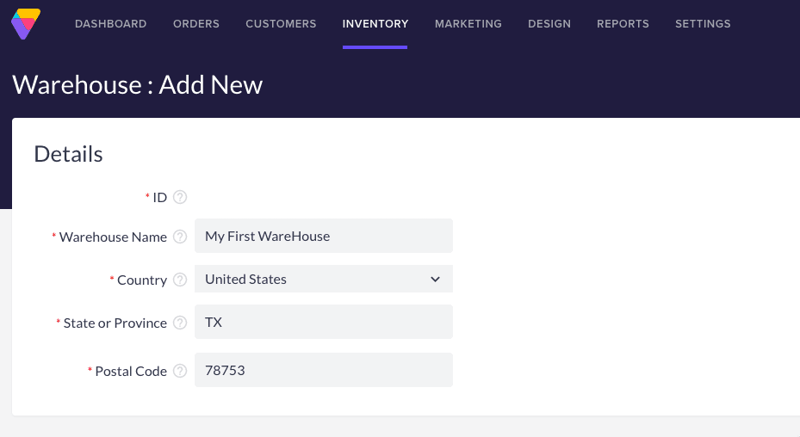Open the Reports menu
The width and height of the screenshot is (800, 437).
pos(623,24)
